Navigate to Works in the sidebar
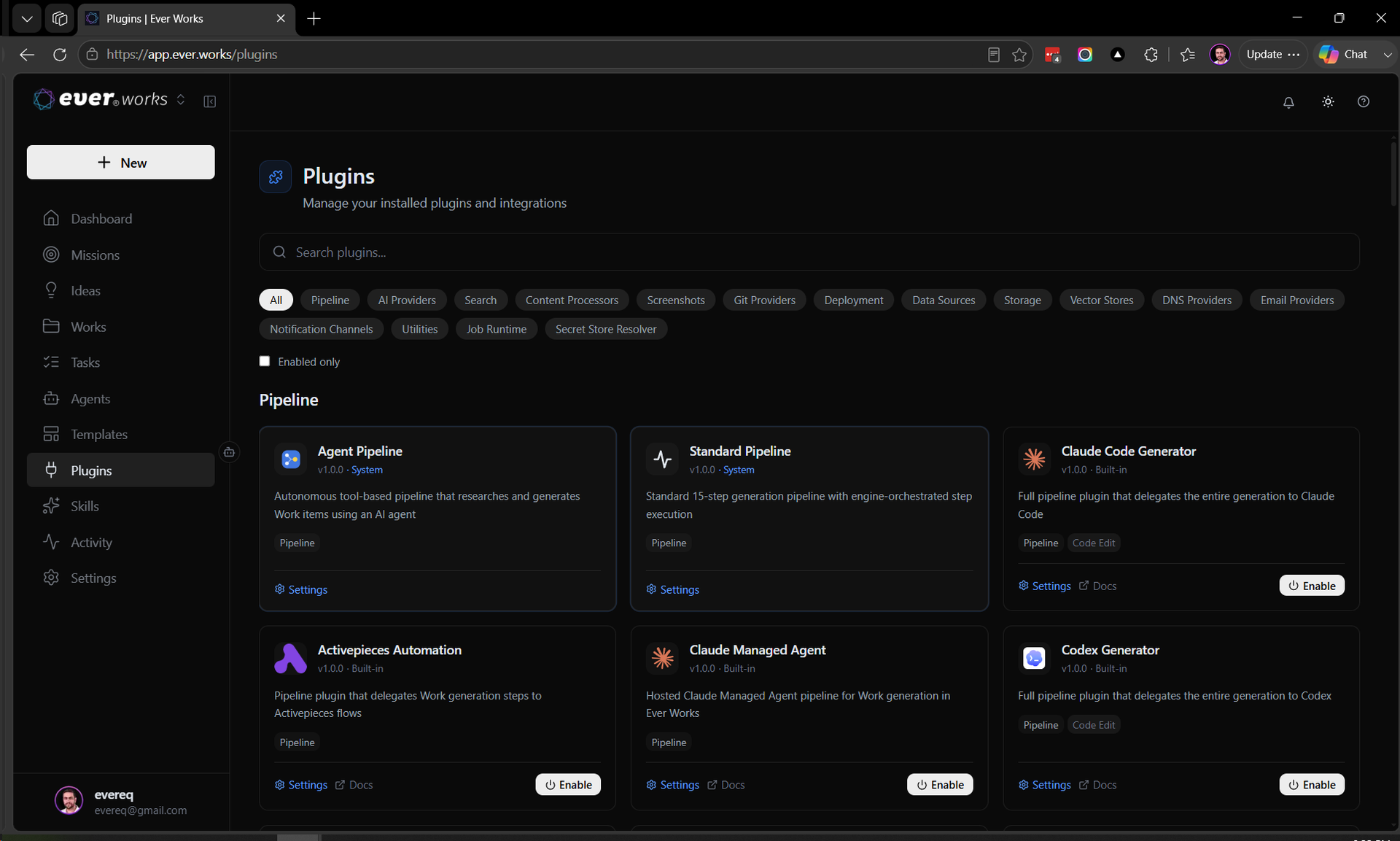The height and width of the screenshot is (841, 1400). click(x=121, y=327)
